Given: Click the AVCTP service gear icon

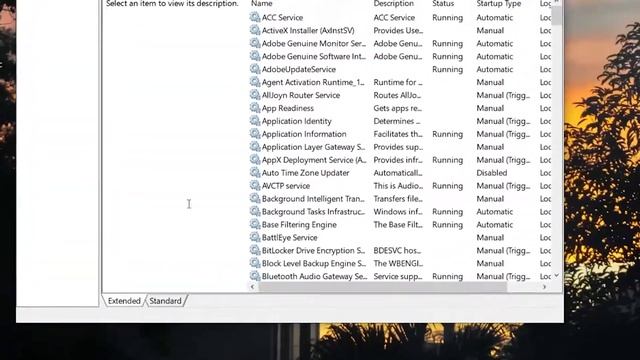Looking at the screenshot, I should point(255,185).
